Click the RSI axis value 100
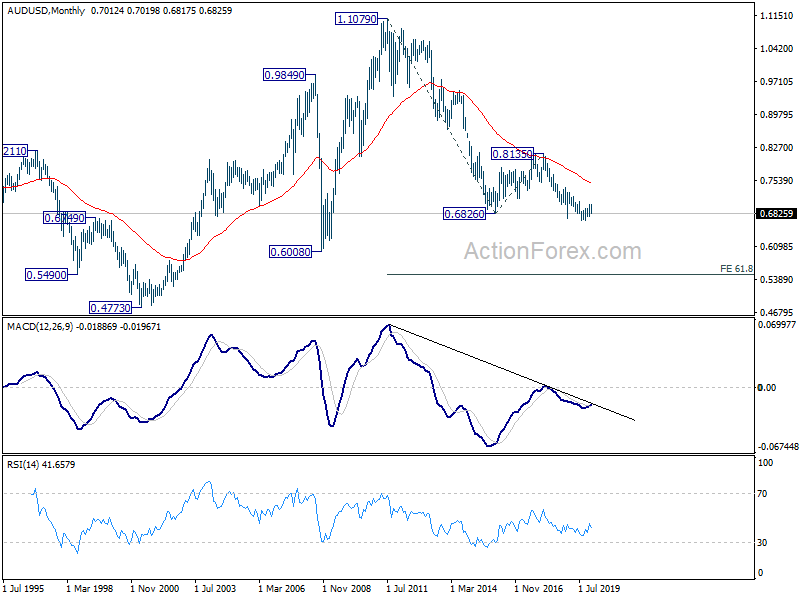 tap(766, 463)
